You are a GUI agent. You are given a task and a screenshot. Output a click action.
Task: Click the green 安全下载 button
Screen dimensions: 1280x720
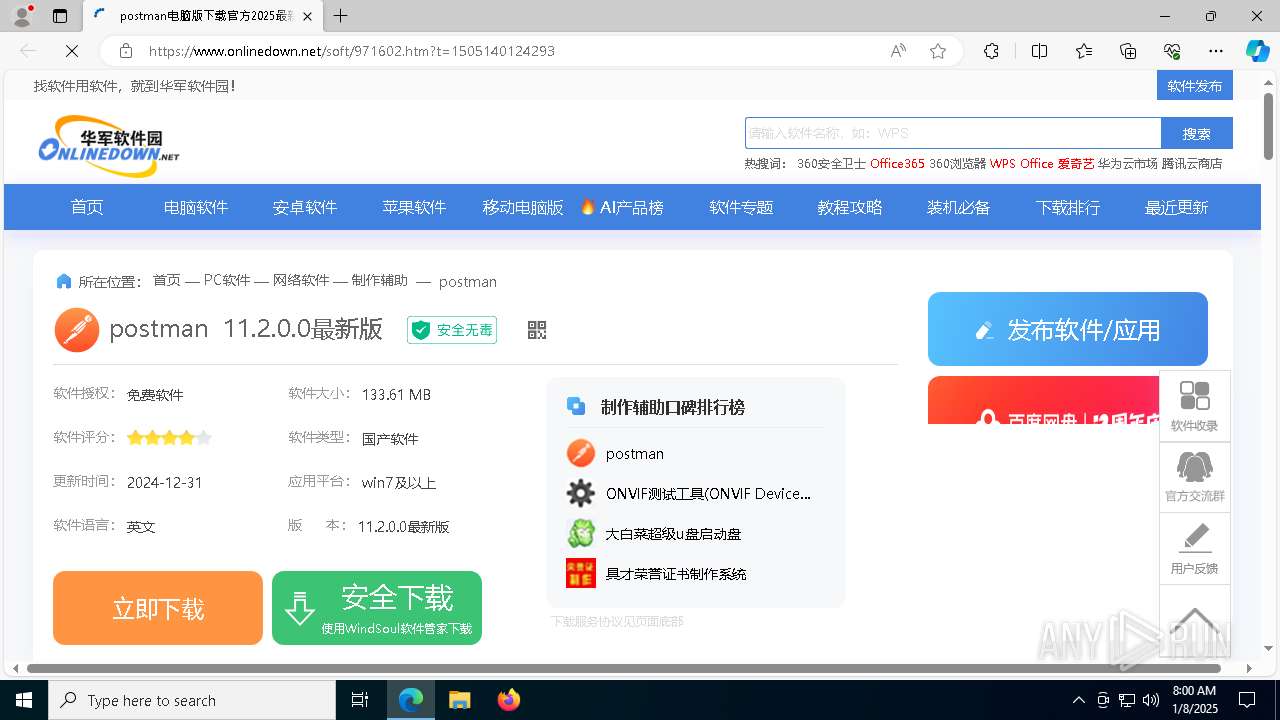tap(377, 608)
